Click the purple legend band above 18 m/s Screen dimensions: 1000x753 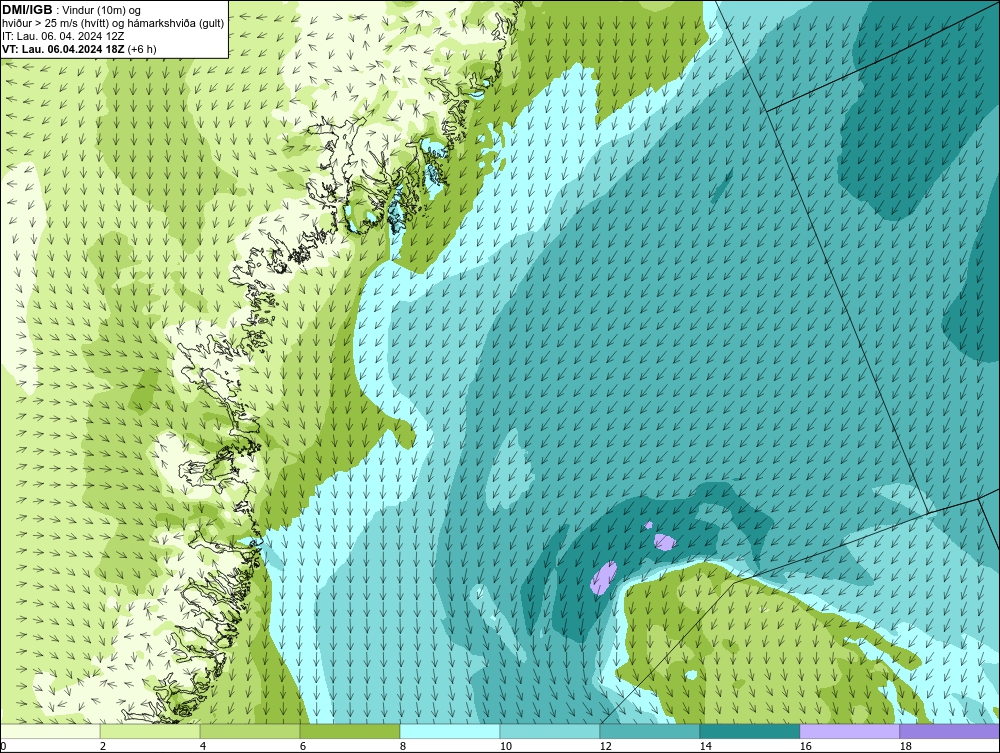coord(950,731)
